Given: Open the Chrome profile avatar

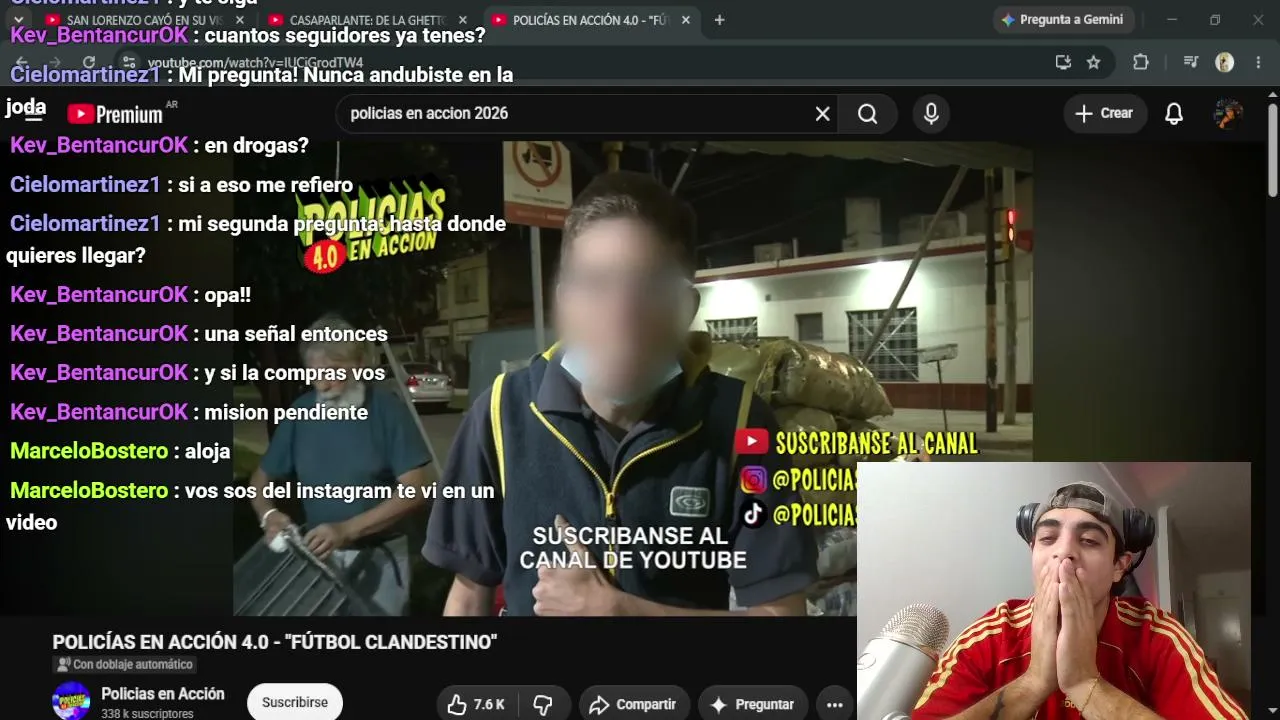Looking at the screenshot, I should coord(1225,62).
